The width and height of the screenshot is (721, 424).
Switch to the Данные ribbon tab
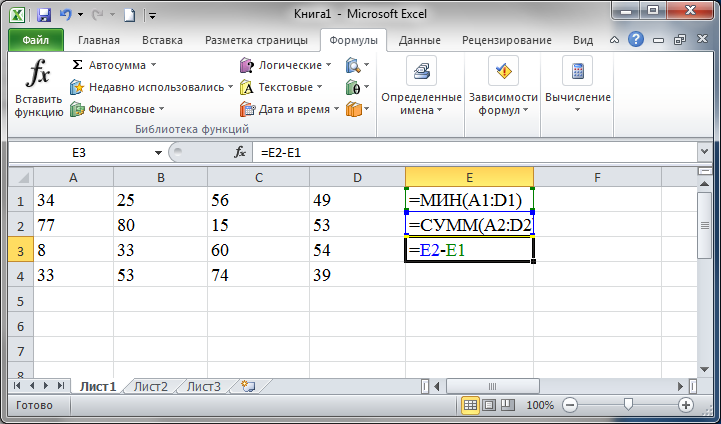pos(419,41)
